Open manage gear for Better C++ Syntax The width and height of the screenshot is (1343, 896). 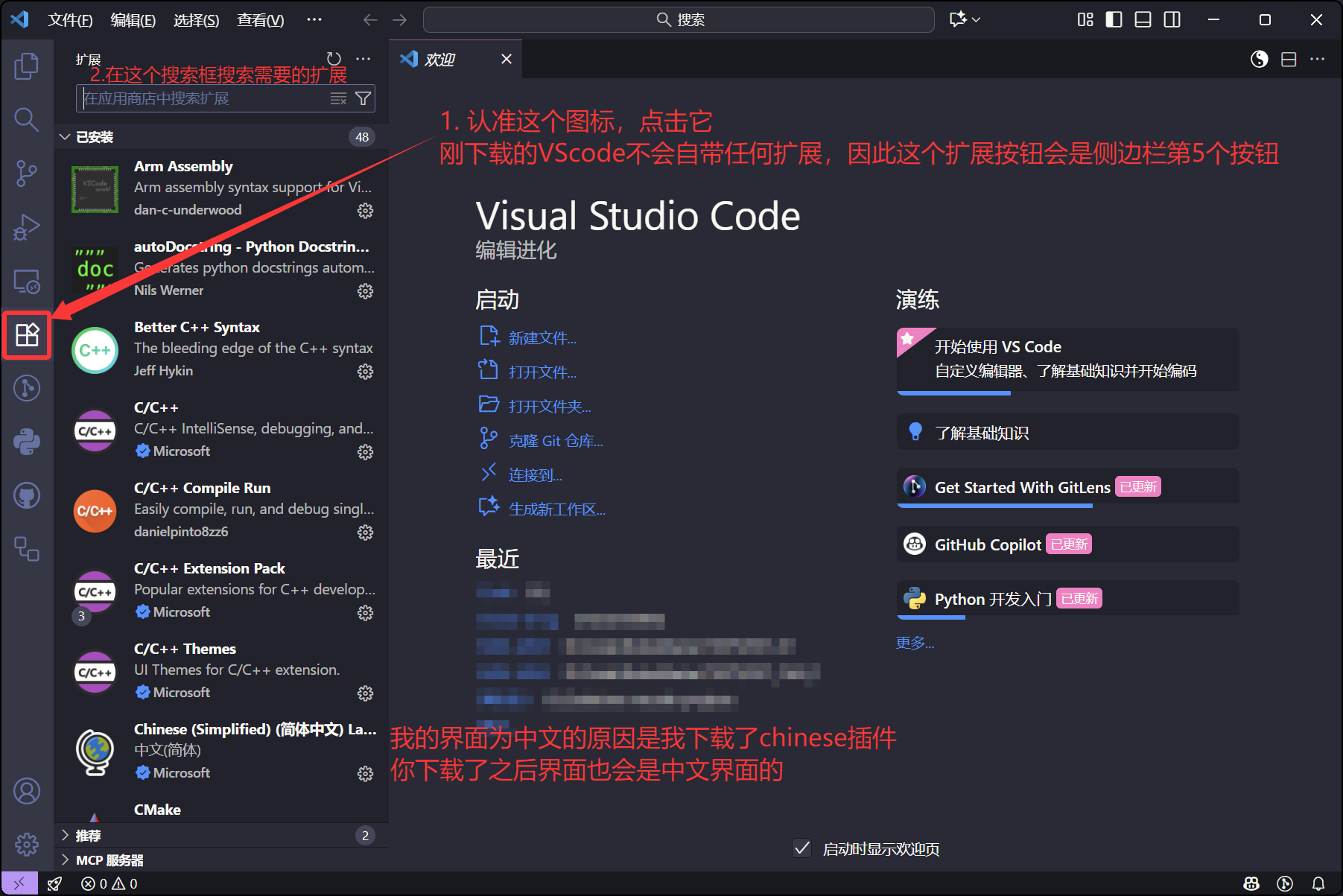click(x=365, y=372)
